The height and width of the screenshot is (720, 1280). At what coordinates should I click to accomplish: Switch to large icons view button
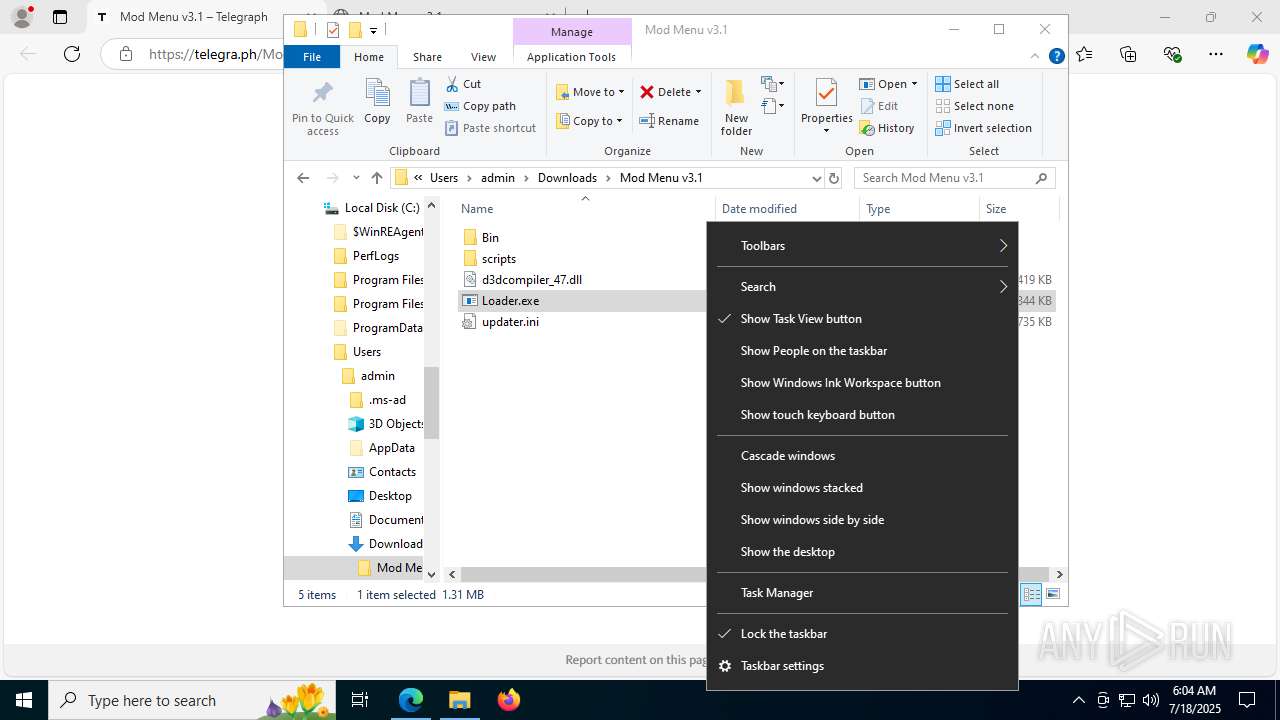[x=1052, y=594]
